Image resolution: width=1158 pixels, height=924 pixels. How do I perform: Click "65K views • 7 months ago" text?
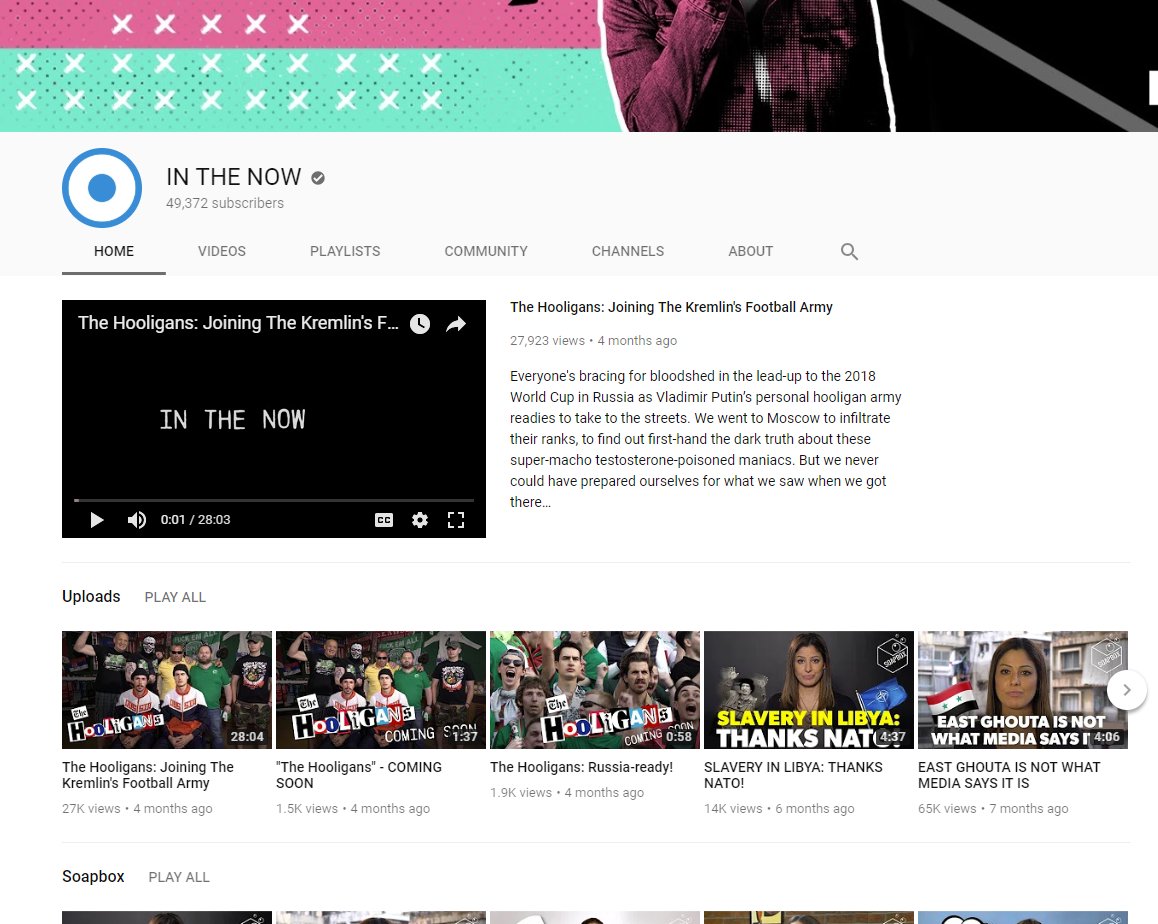click(993, 809)
